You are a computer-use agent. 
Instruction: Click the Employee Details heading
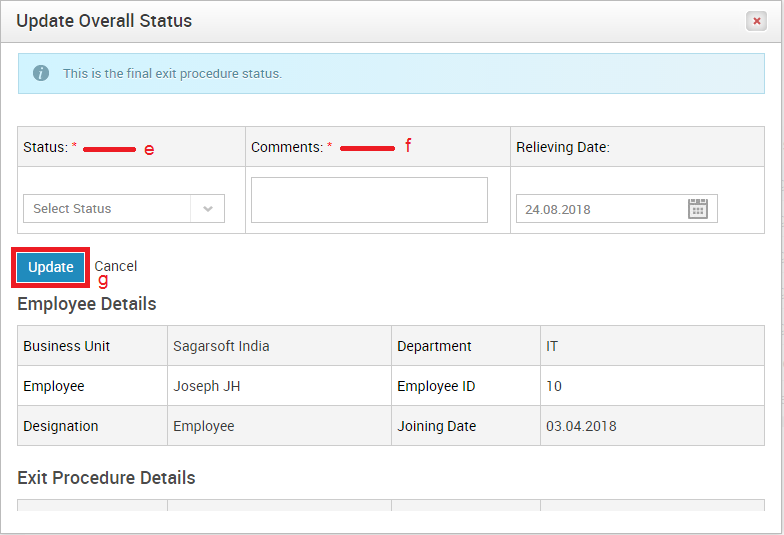click(x=87, y=304)
